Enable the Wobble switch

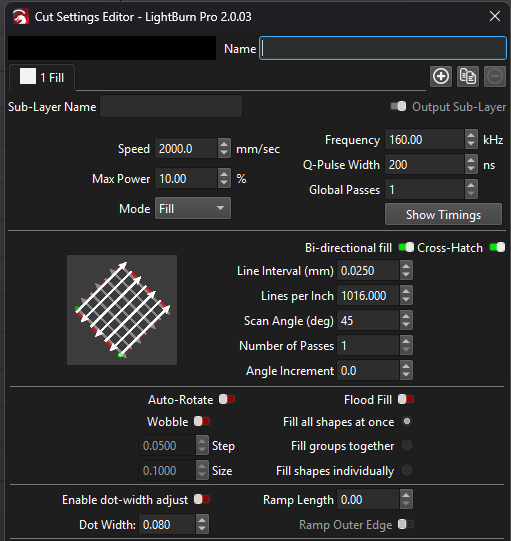(x=202, y=421)
